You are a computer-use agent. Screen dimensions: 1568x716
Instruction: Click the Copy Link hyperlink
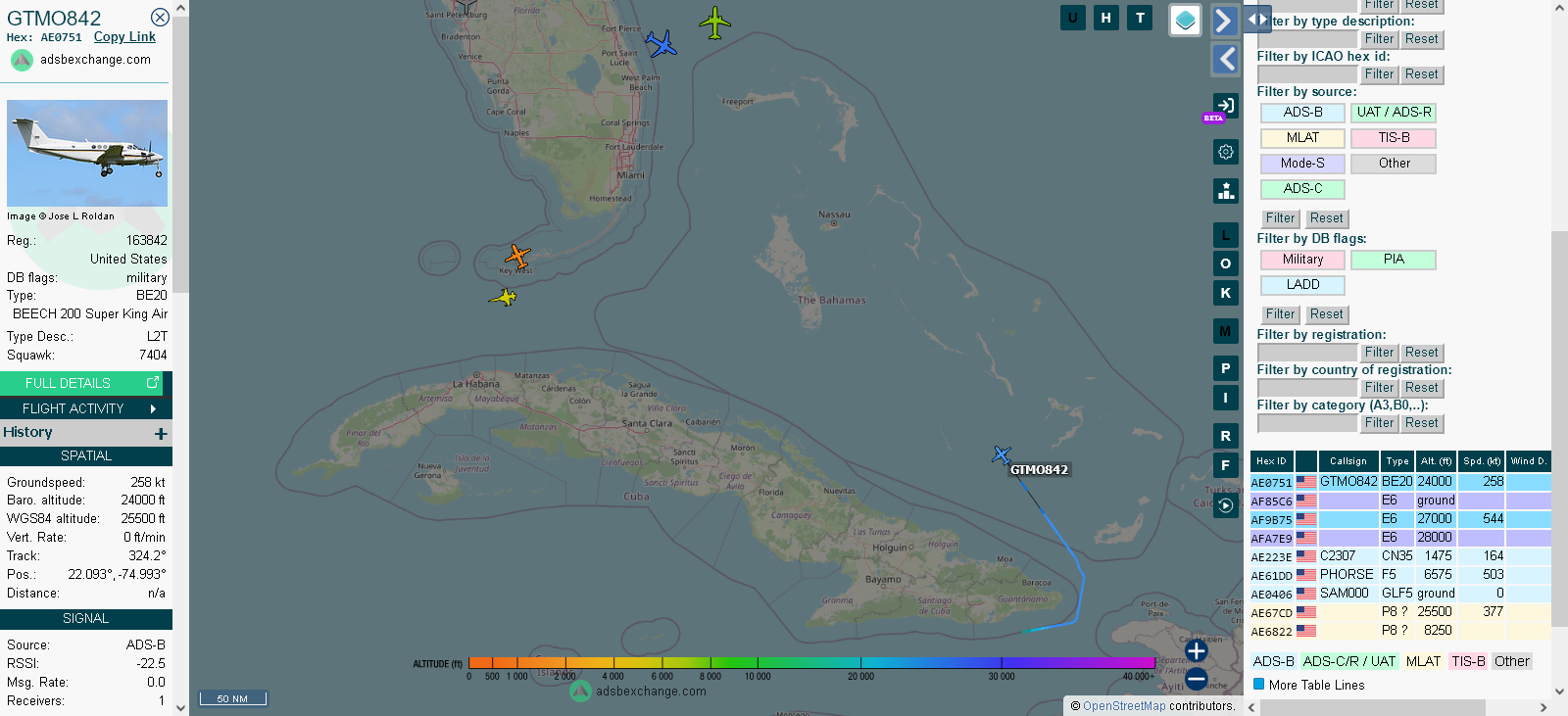(x=124, y=37)
